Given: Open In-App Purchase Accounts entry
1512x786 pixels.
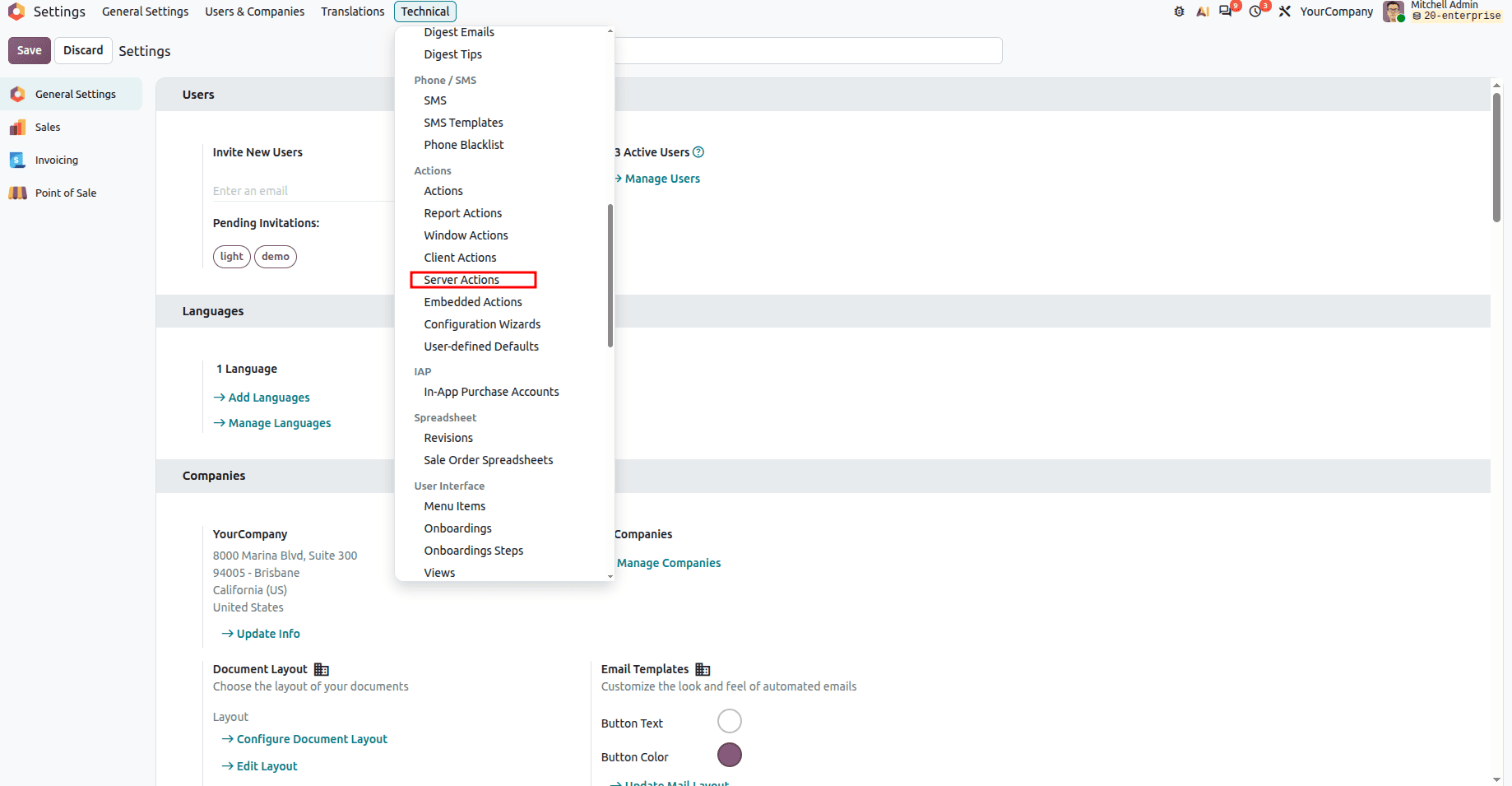Looking at the screenshot, I should 491,392.
